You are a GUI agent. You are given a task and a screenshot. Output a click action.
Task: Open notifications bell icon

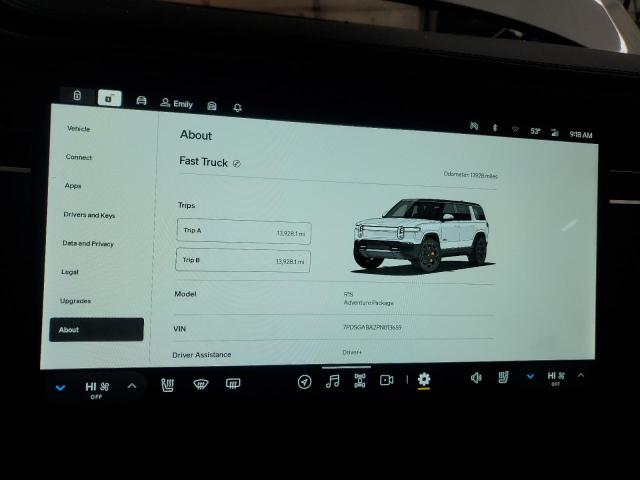pyautogui.click(x=237, y=108)
